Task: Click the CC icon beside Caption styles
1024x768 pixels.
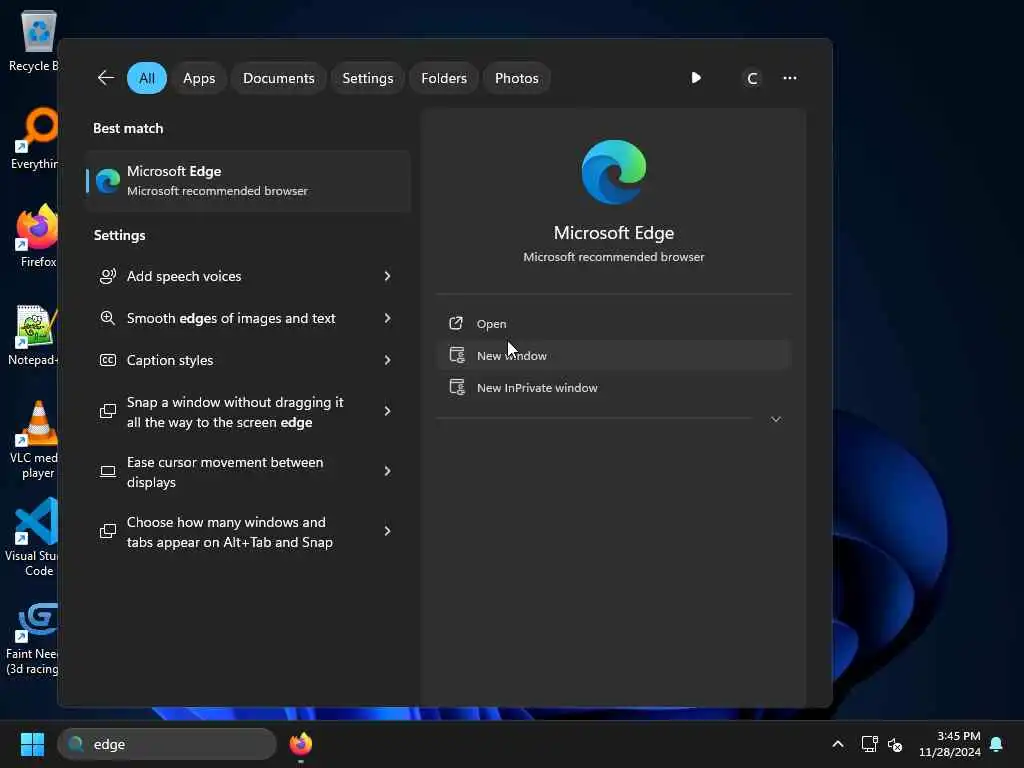Action: pyautogui.click(x=108, y=360)
